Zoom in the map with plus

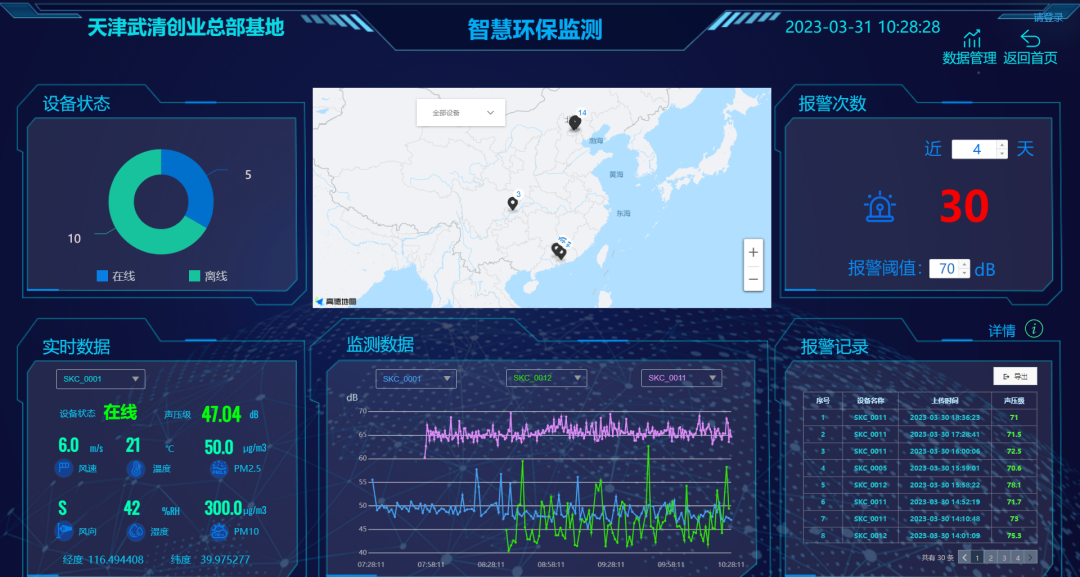(x=753, y=252)
